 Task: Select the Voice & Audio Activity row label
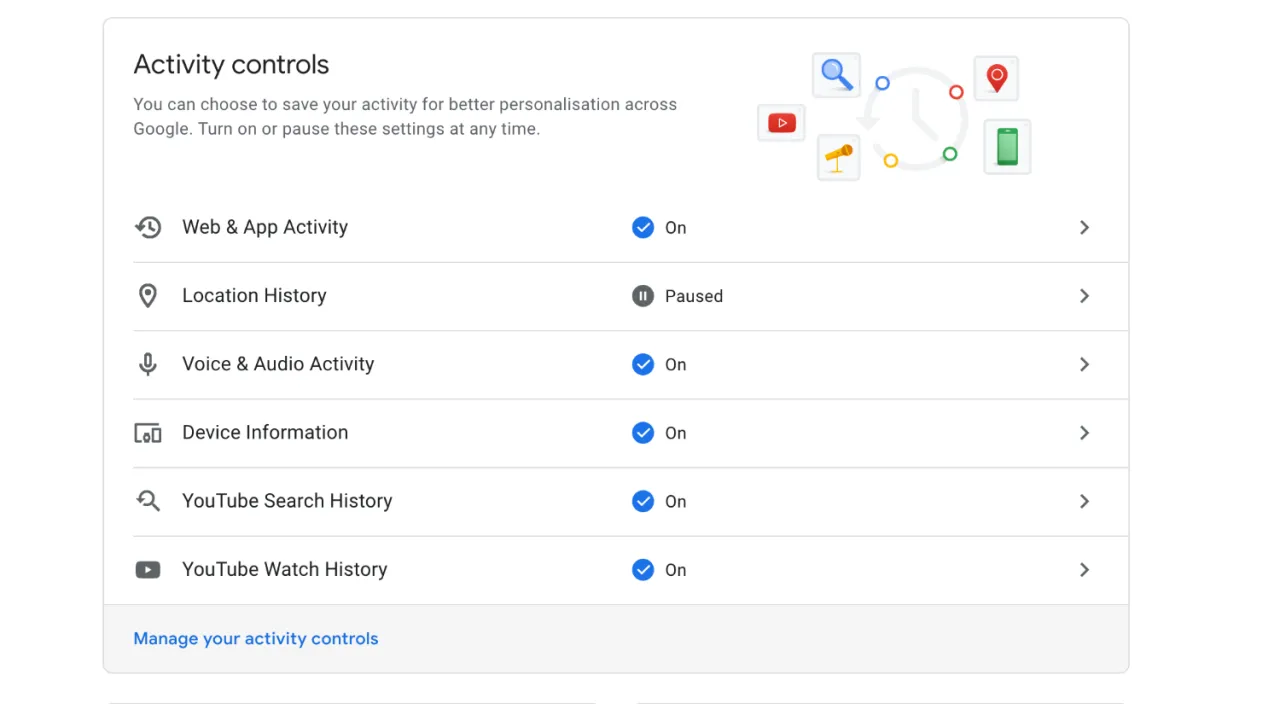pyautogui.click(x=278, y=364)
